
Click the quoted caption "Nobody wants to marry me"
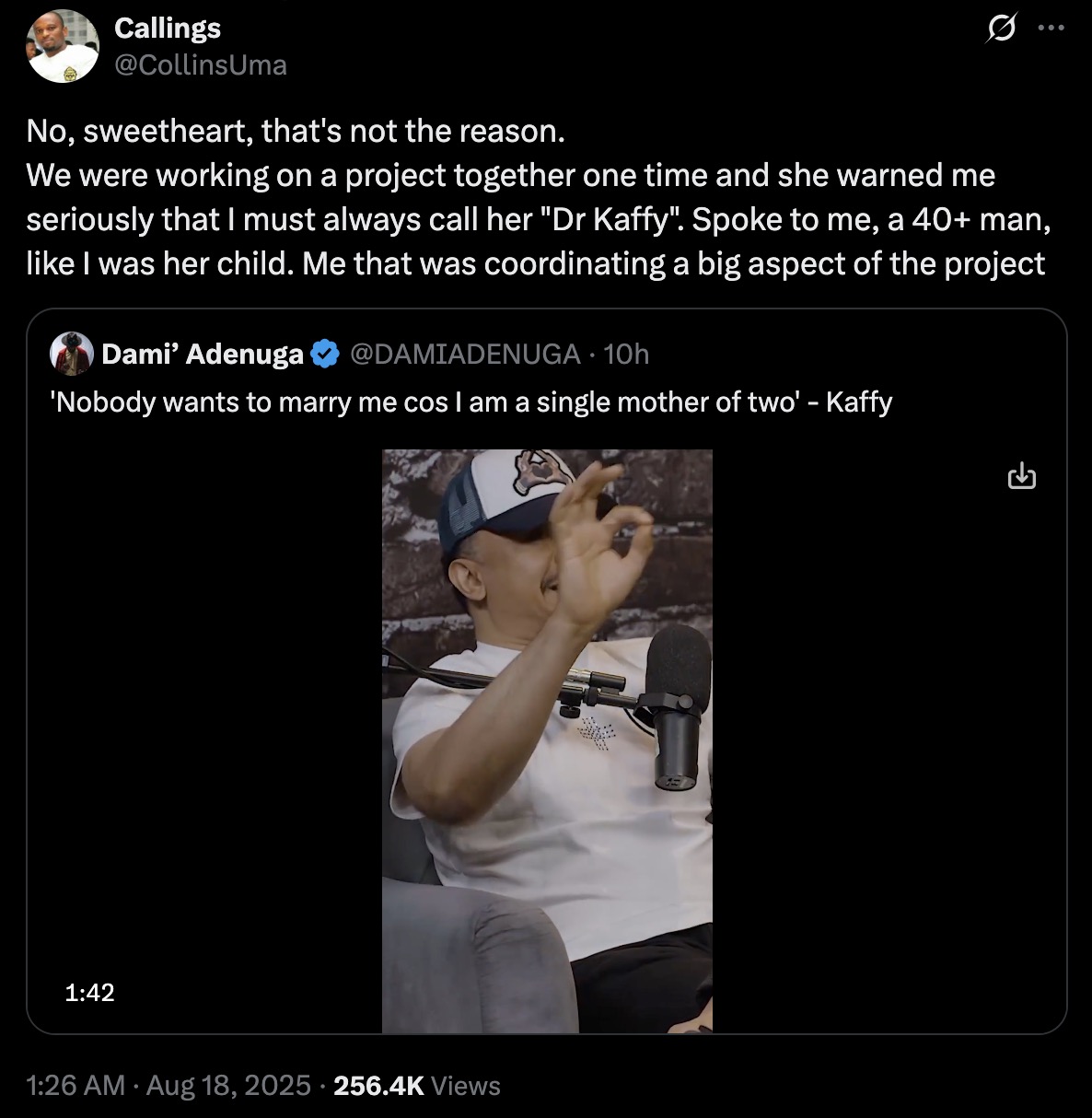coord(473,402)
